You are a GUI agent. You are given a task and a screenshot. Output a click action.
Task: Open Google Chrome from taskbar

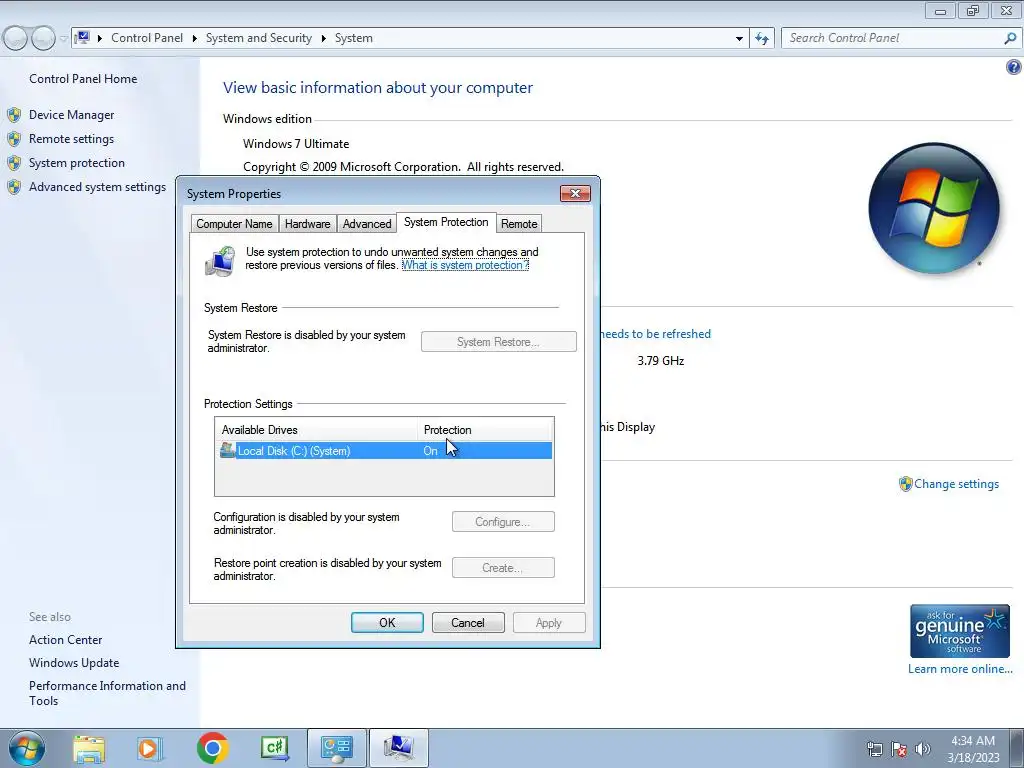coord(212,748)
